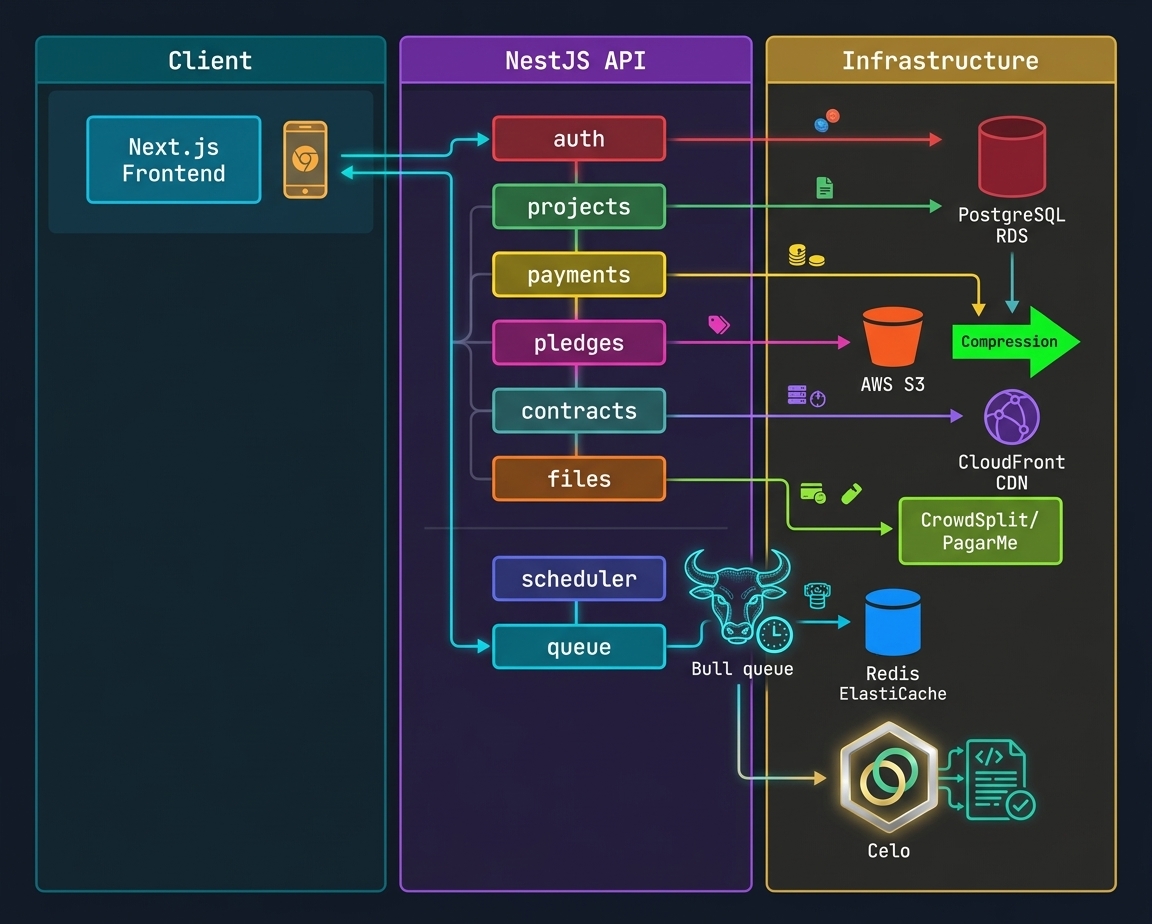Click the PostgreSQL RDS label
This screenshot has width=1152, height=924.
click(x=1012, y=225)
